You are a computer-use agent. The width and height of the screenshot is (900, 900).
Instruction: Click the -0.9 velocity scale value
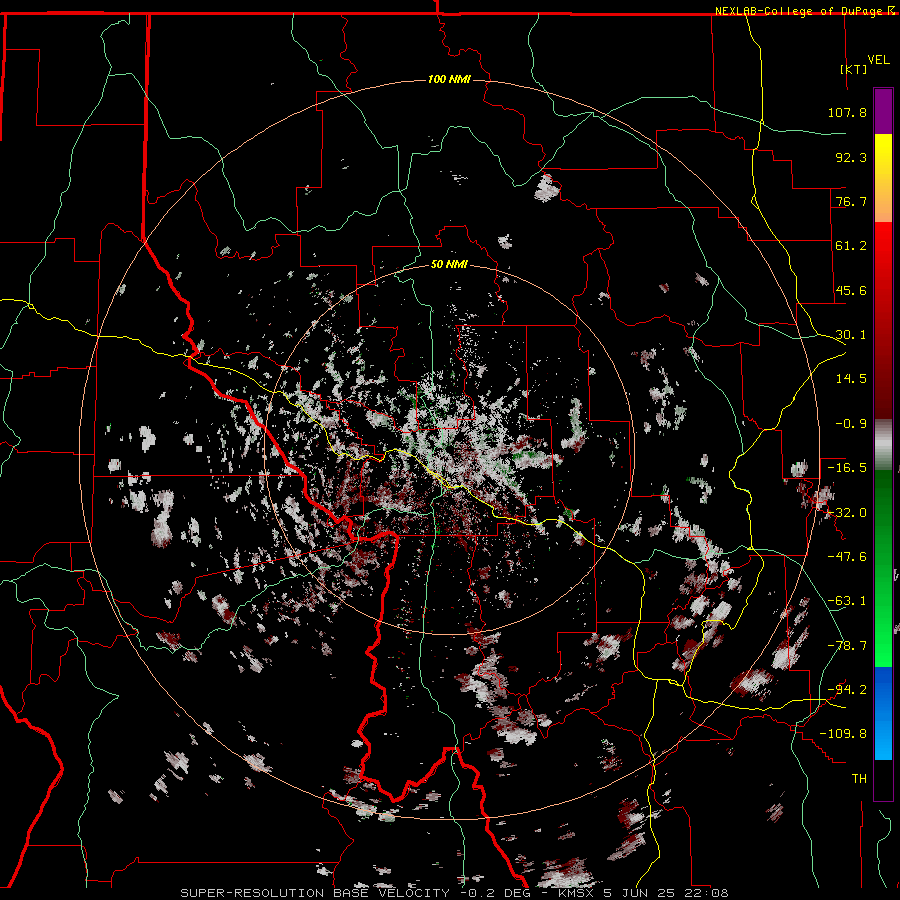(x=851, y=424)
